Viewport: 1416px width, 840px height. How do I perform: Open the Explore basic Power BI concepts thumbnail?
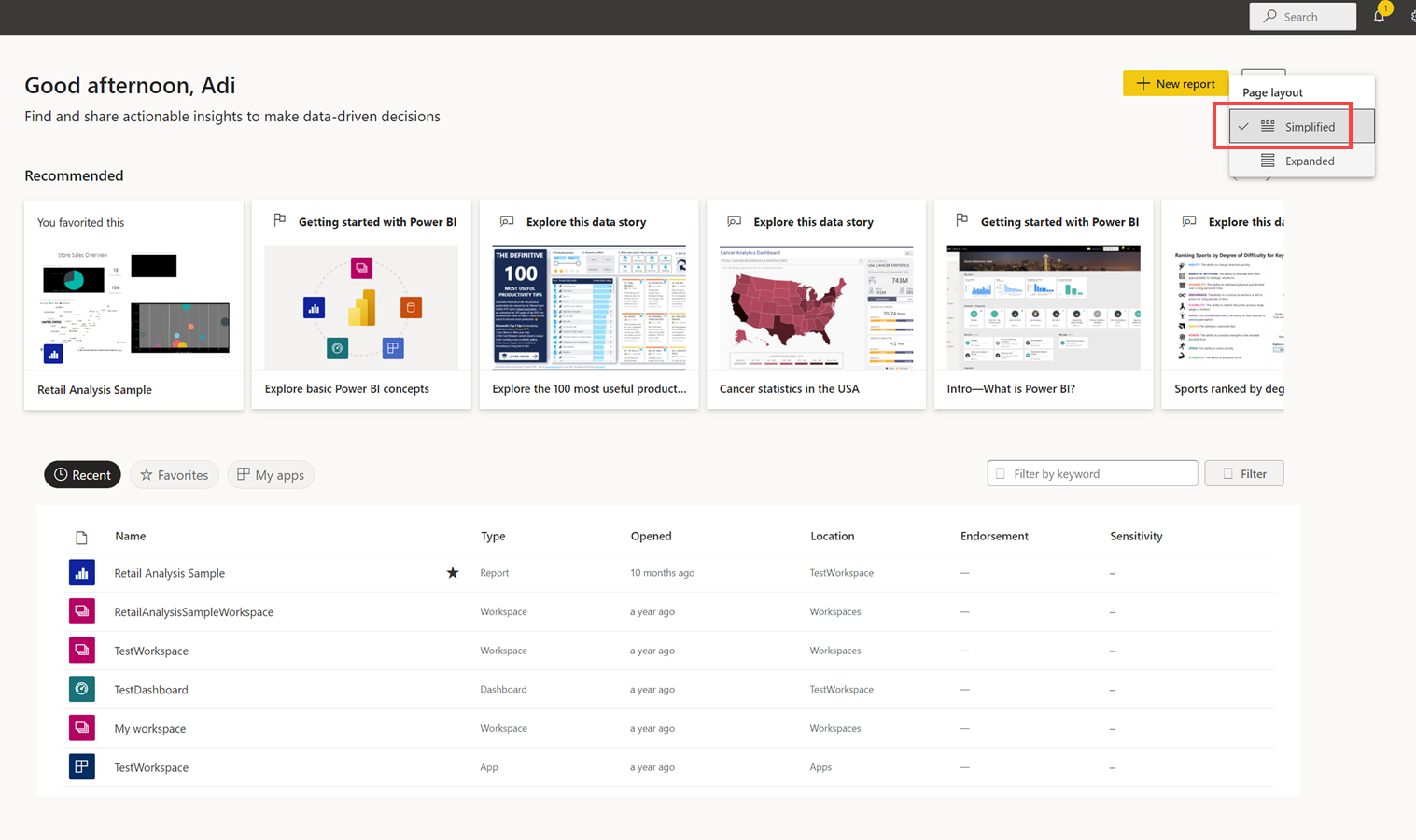coord(361,307)
